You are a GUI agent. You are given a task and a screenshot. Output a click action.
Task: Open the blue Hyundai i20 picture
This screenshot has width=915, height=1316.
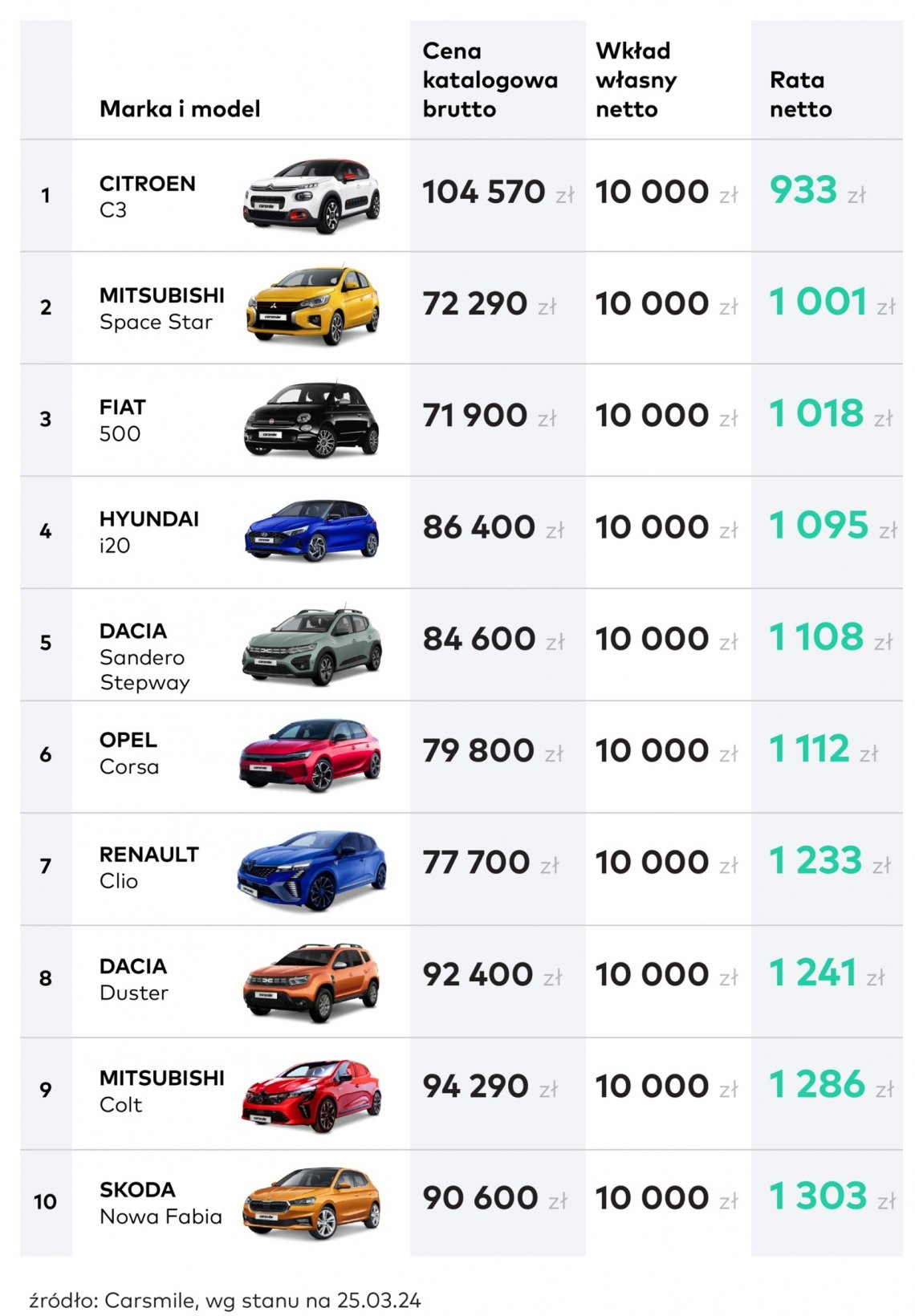[x=311, y=530]
